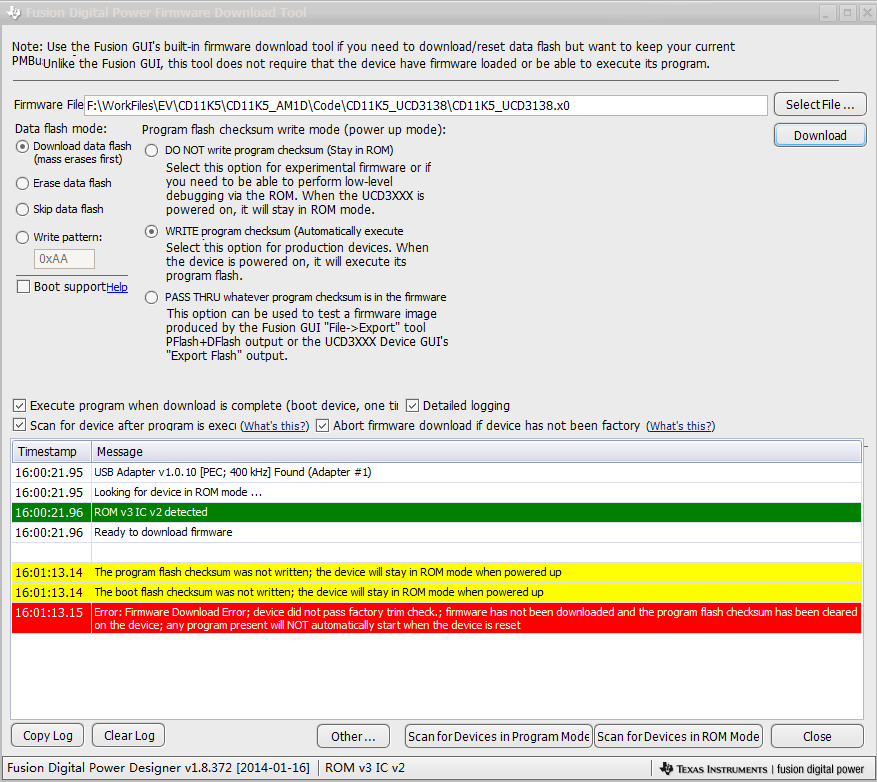Select Write pattern radio option

pyautogui.click(x=22, y=237)
